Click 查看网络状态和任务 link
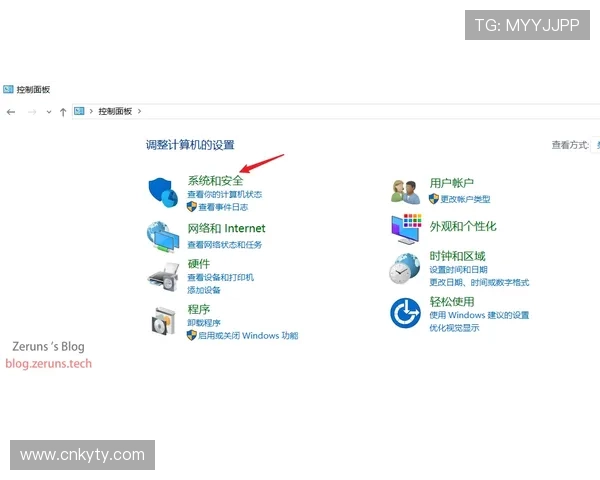Viewport: 600px width, 480px height. 225,245
